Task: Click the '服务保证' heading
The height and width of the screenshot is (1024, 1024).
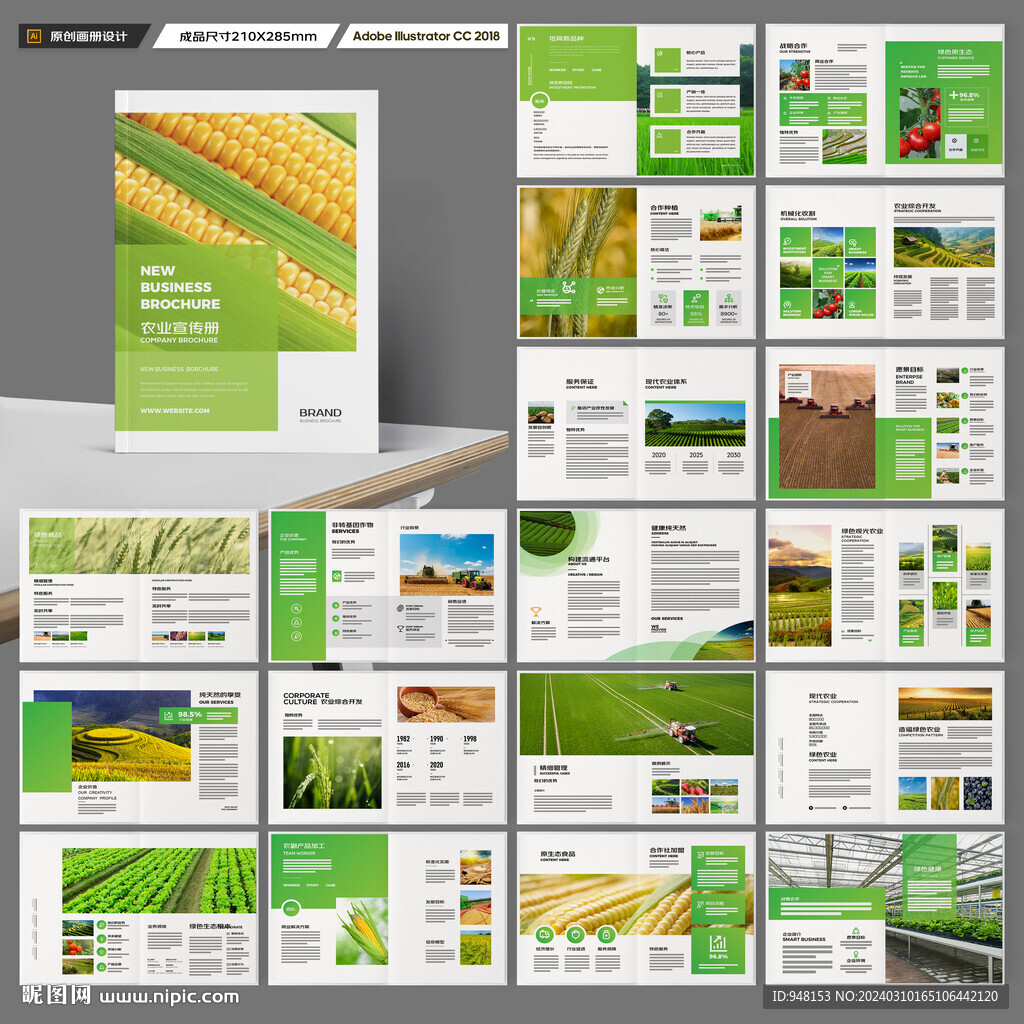Action: 580,381
